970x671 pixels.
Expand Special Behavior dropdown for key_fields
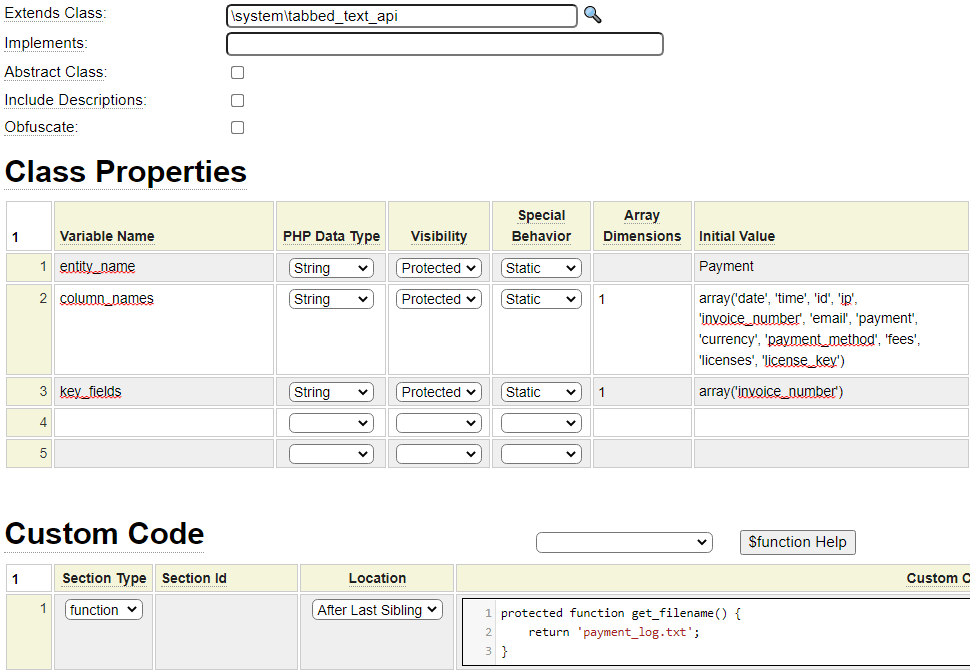coord(541,392)
